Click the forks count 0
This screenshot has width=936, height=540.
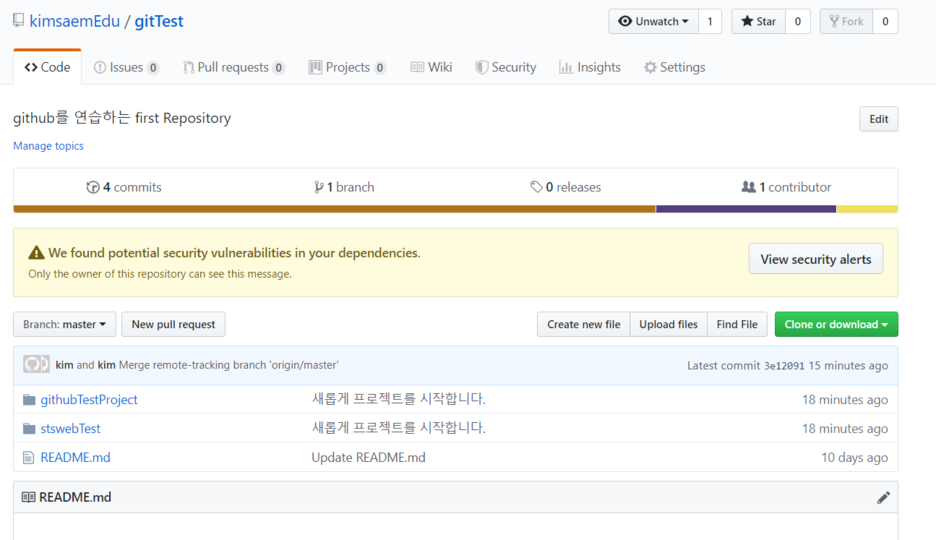tap(885, 21)
